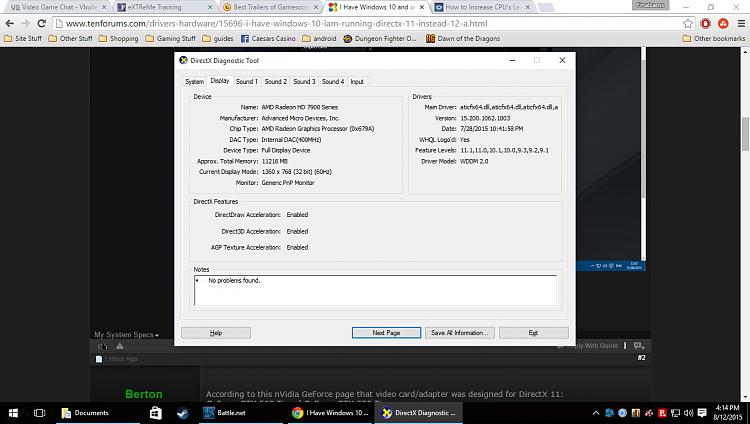Open the volume control in system tray

click(x=688, y=413)
